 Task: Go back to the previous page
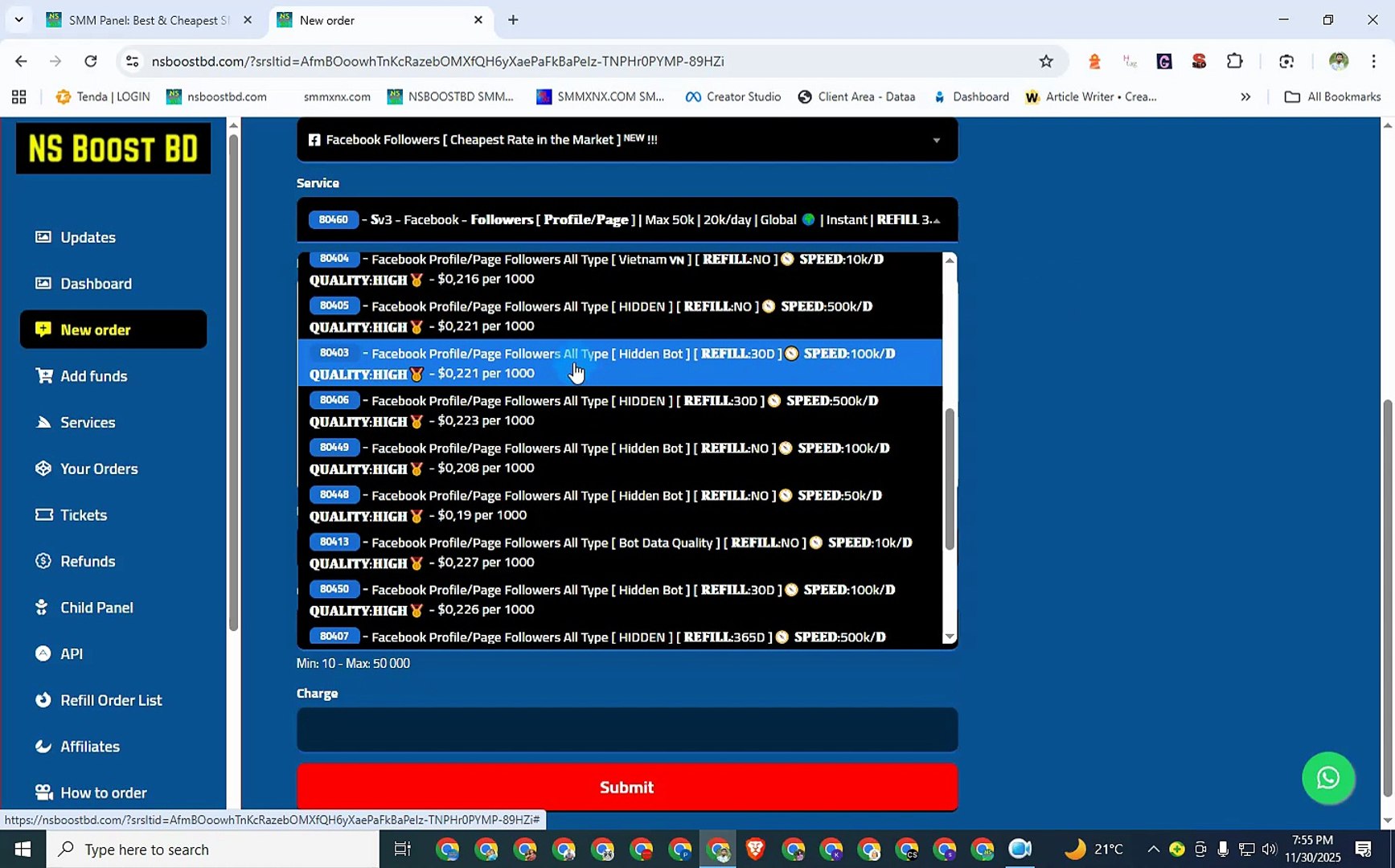pos(21,61)
